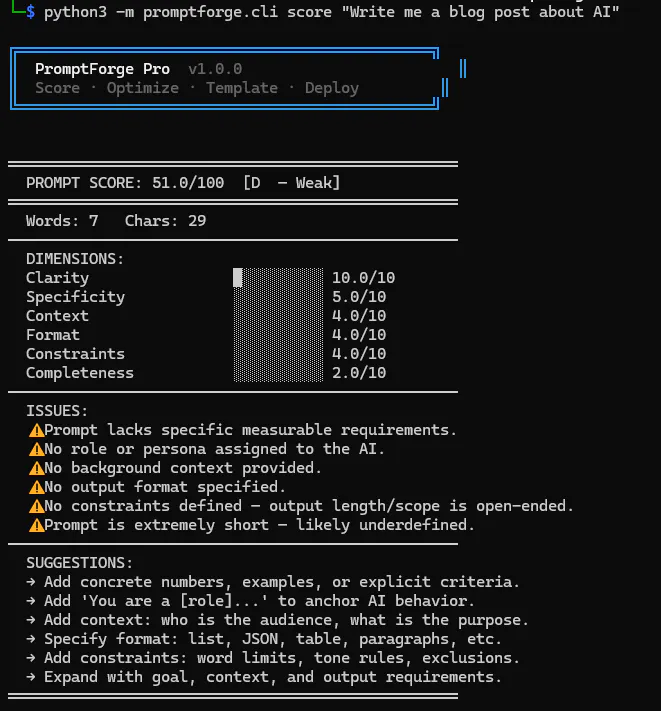
Task: Click 'No constraints defined – output length/scope is open-ended.'
Action: [309, 506]
